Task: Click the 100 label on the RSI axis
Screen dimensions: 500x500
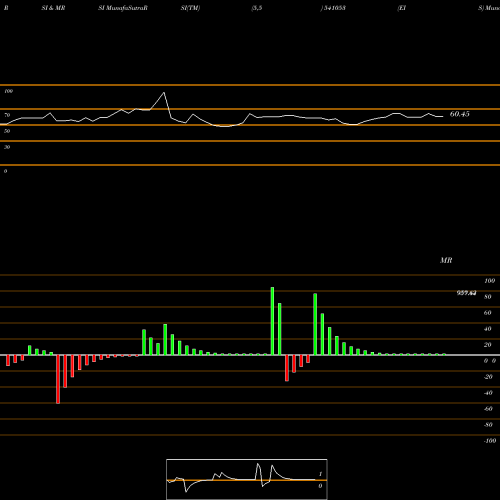Action: click(x=8, y=91)
